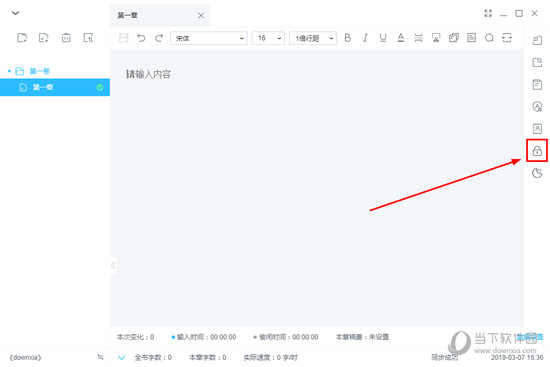Click the lock icon in right sidebar
The height and width of the screenshot is (367, 550).
point(537,151)
